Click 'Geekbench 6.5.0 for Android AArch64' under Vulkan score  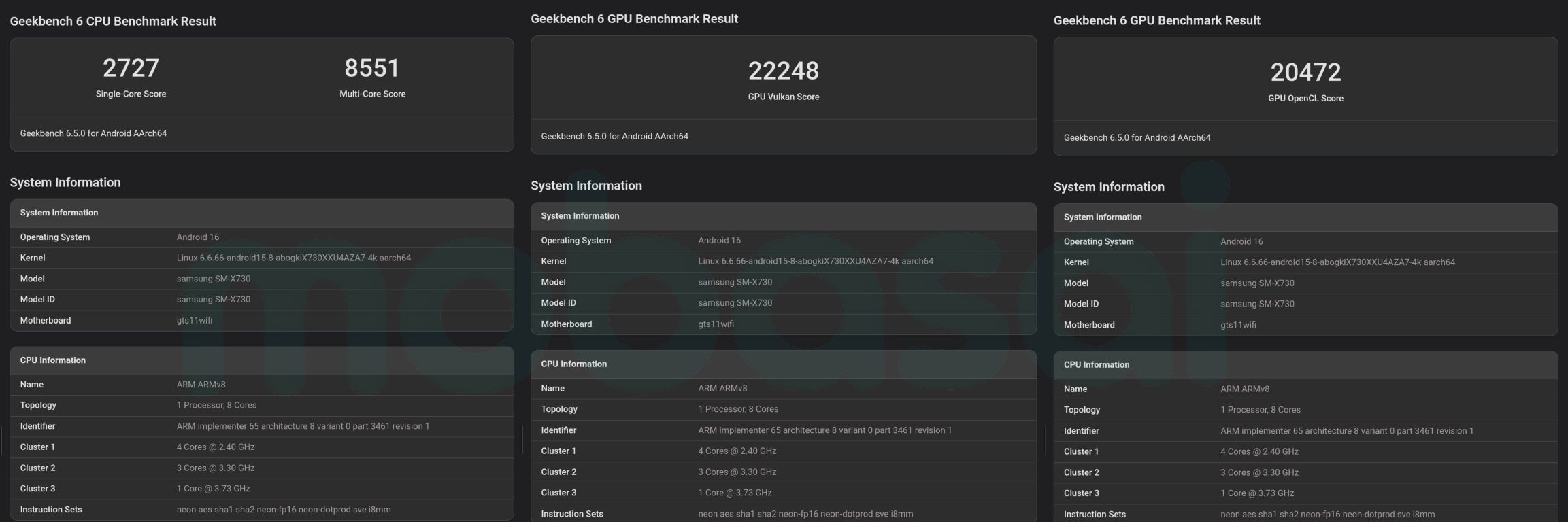click(614, 136)
